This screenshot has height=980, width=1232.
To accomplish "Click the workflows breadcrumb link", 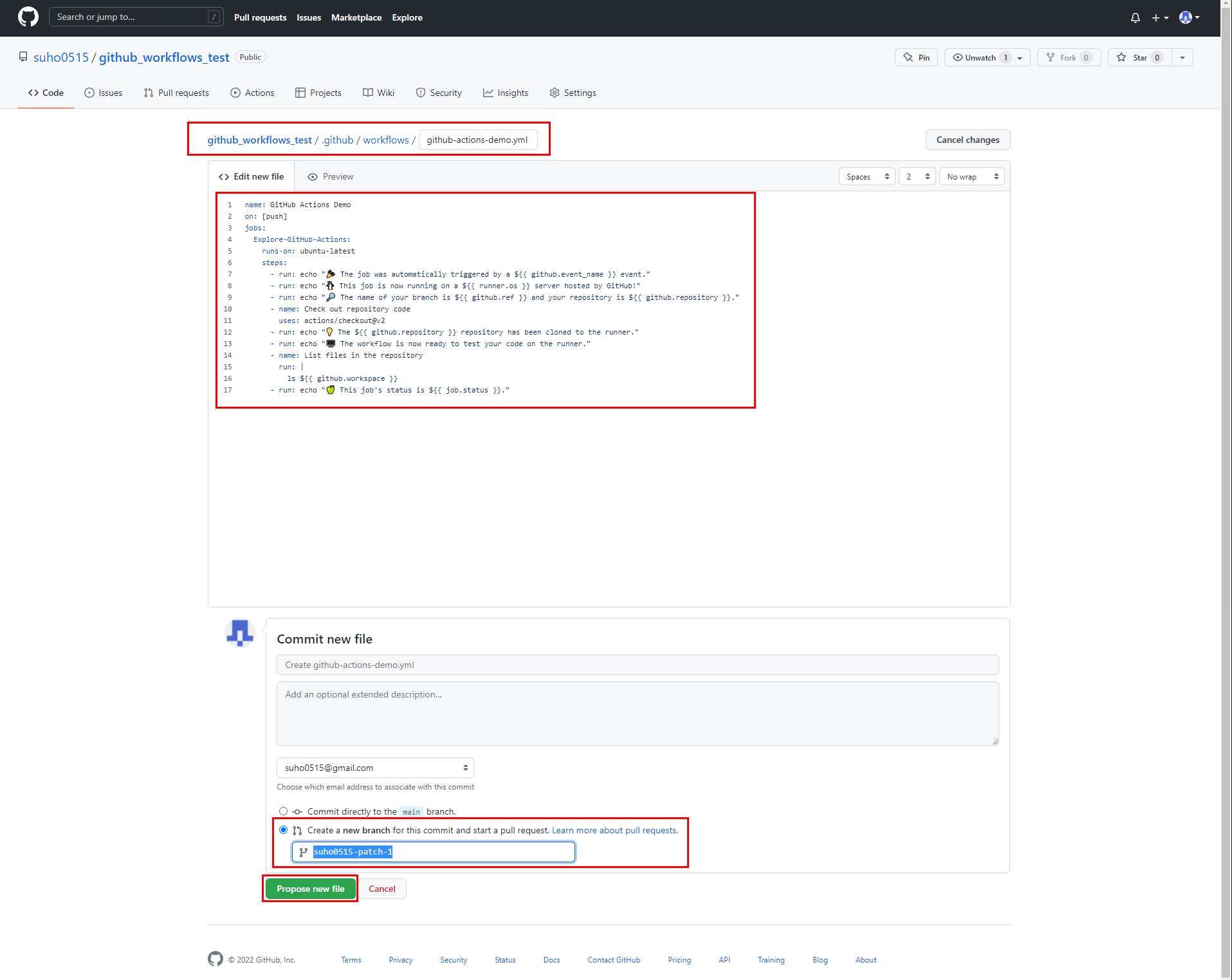I will (386, 140).
